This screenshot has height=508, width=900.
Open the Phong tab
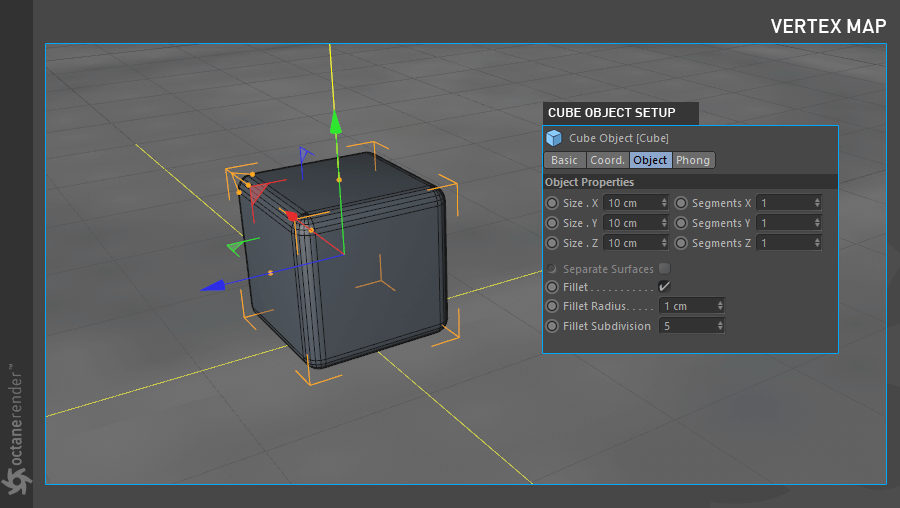(693, 160)
